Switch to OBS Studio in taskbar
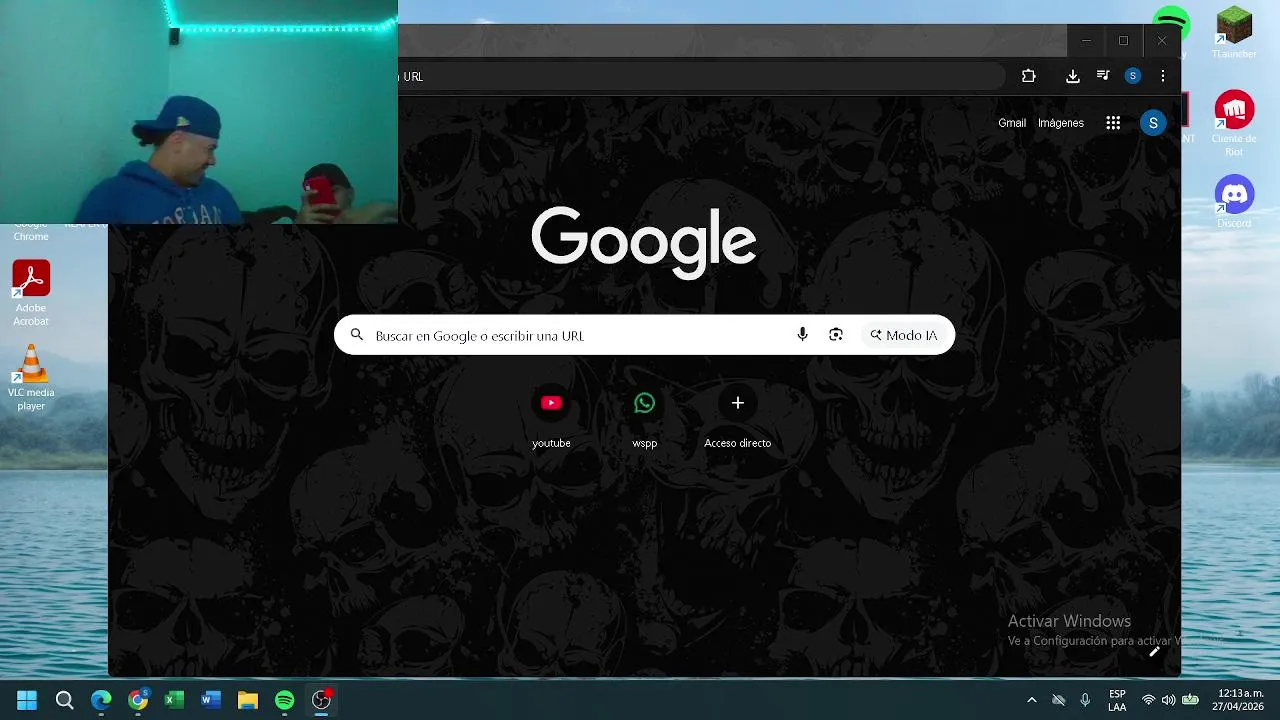1280x720 pixels. (321, 700)
